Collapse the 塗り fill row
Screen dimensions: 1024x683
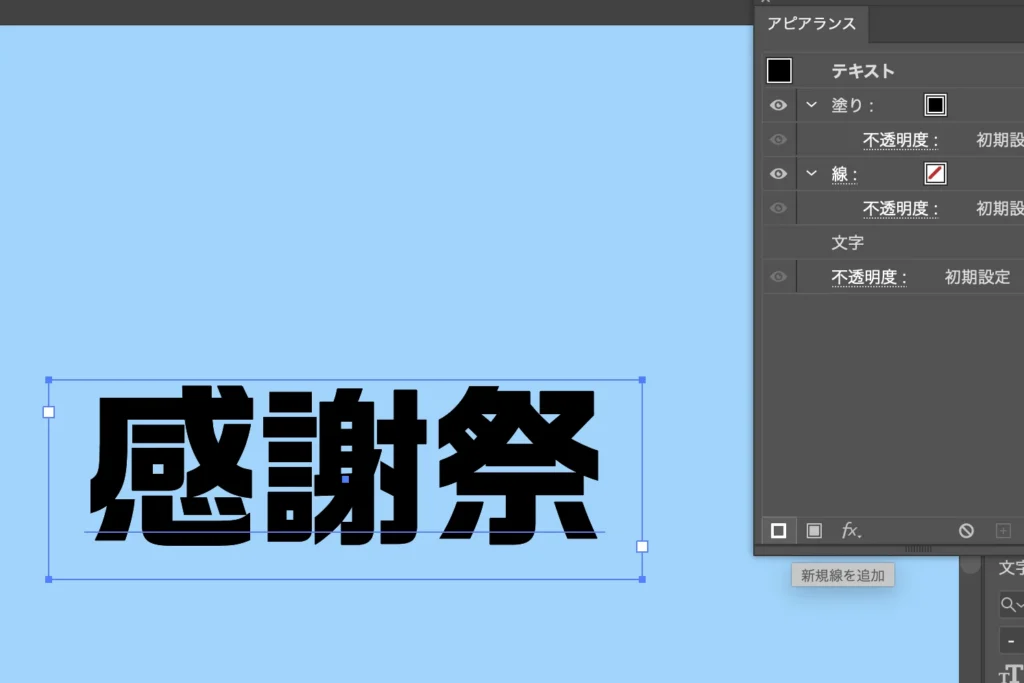coord(812,105)
